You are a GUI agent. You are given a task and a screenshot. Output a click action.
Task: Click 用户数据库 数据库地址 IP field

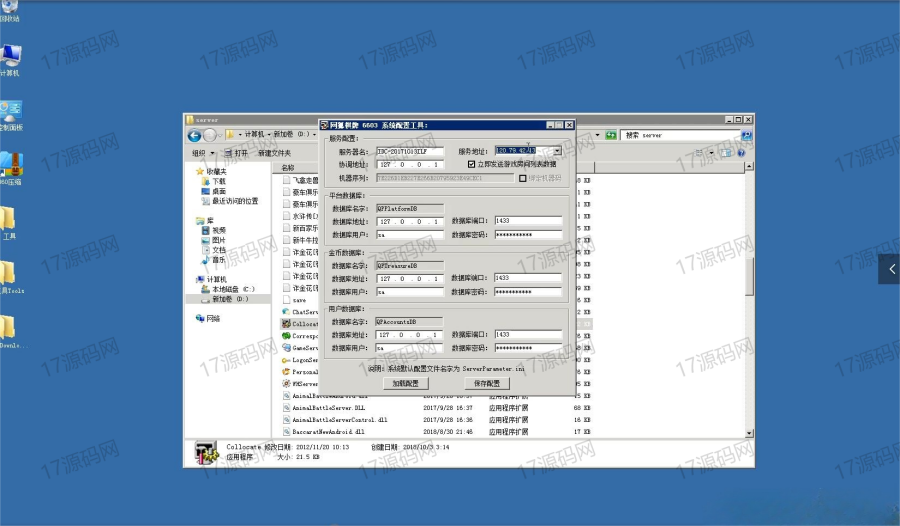click(409, 334)
